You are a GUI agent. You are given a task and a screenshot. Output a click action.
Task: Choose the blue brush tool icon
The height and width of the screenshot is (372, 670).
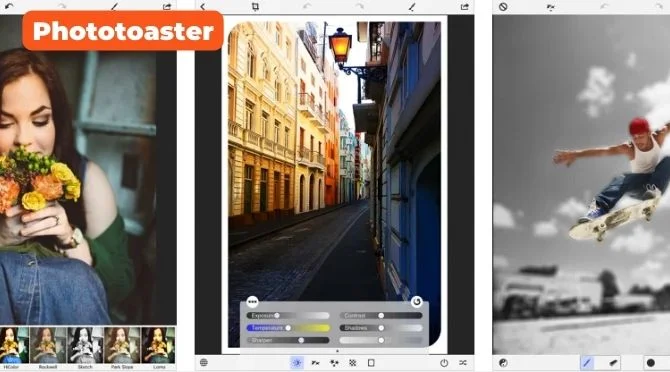click(x=587, y=363)
